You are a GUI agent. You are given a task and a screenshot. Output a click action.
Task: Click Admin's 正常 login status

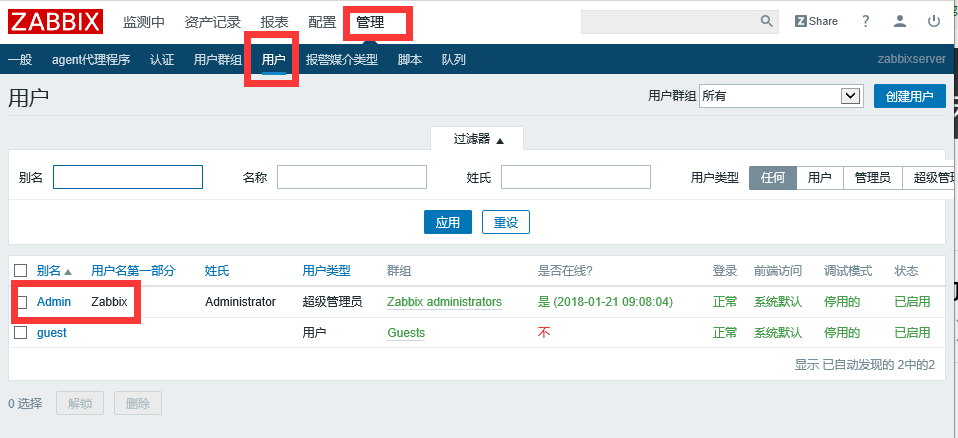725,302
